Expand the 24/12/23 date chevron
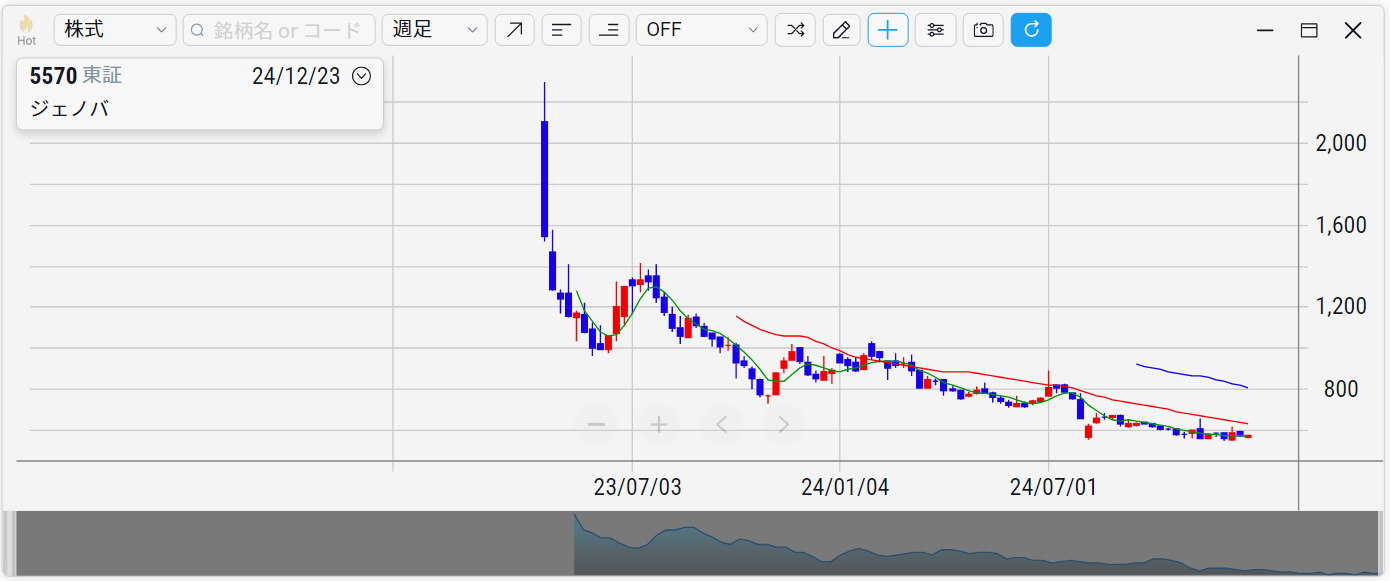 (x=362, y=76)
